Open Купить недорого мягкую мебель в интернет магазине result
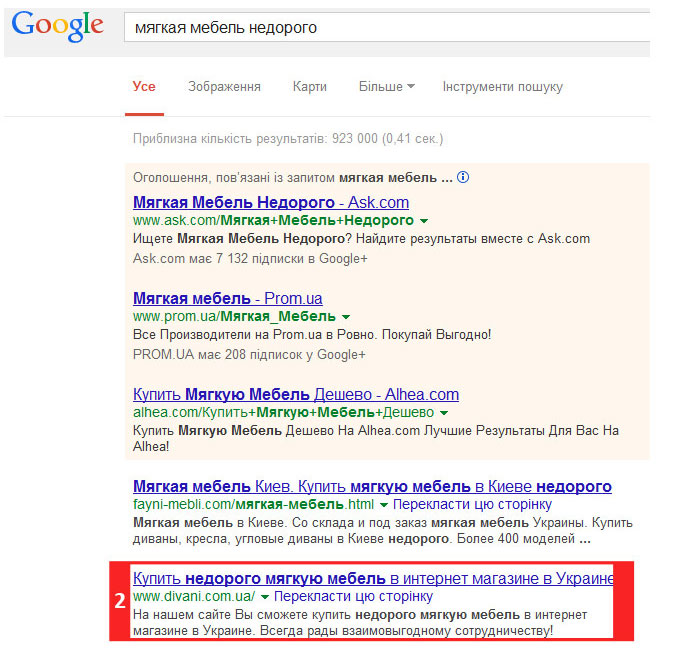Screen dimensions: 684x649 click(373, 578)
